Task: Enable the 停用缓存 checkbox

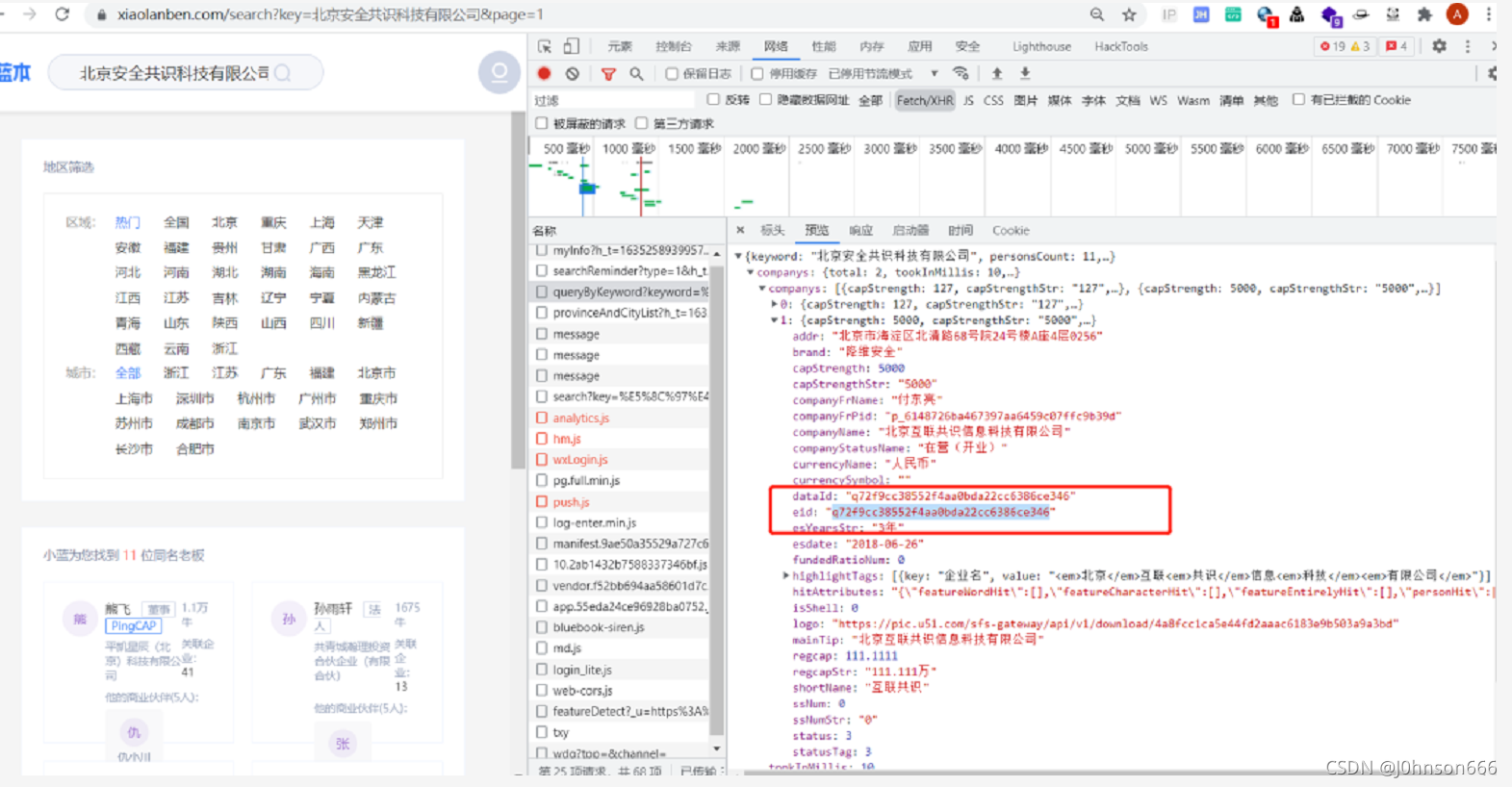Action: coord(757,73)
